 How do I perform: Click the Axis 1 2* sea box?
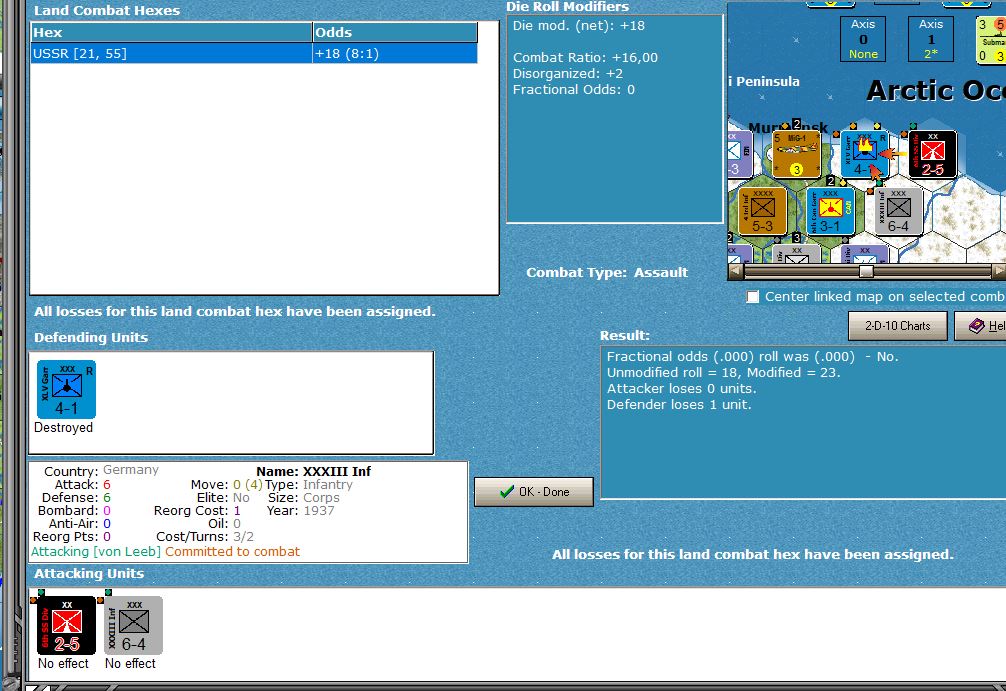point(931,39)
